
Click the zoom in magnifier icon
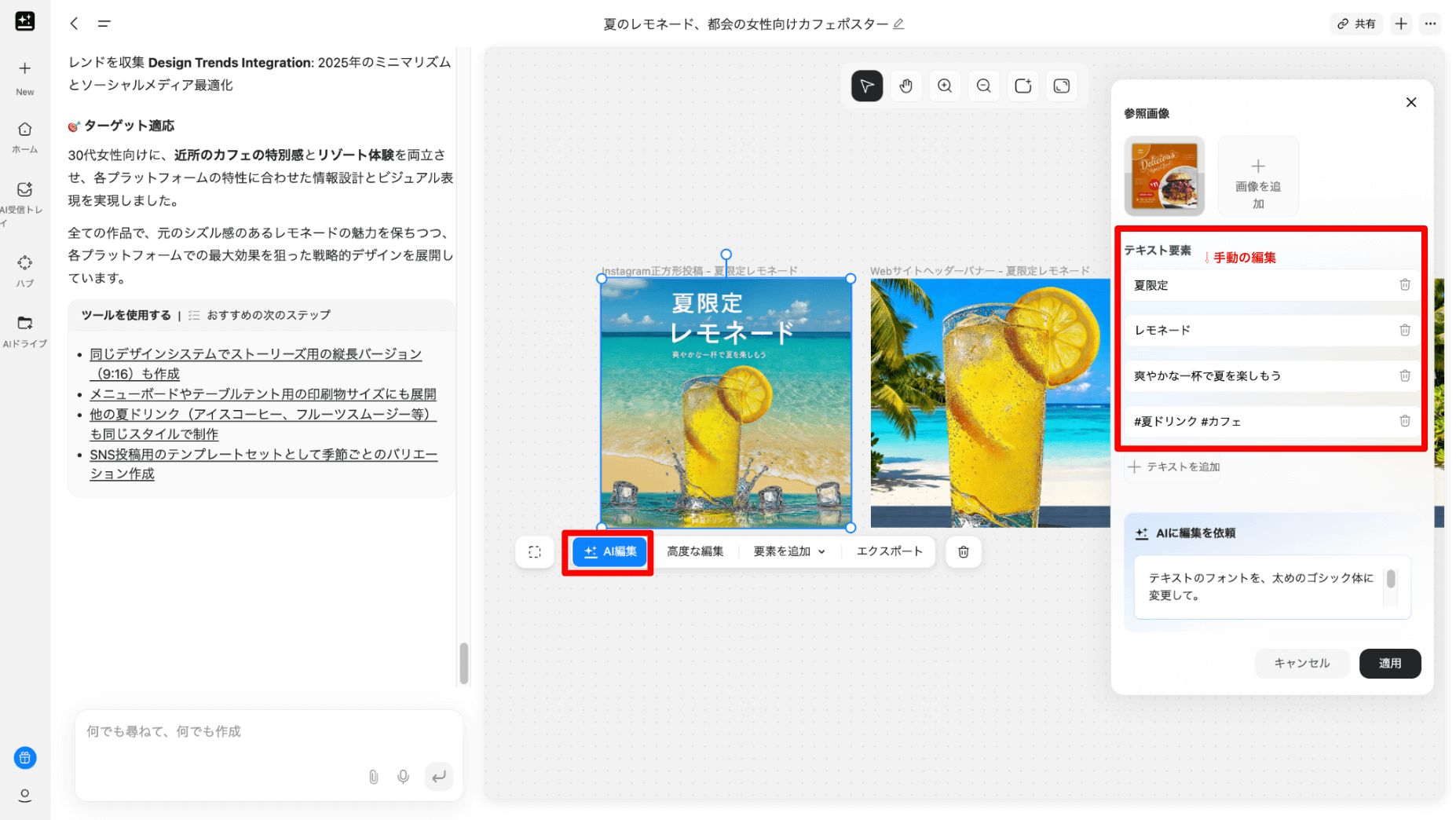(945, 86)
